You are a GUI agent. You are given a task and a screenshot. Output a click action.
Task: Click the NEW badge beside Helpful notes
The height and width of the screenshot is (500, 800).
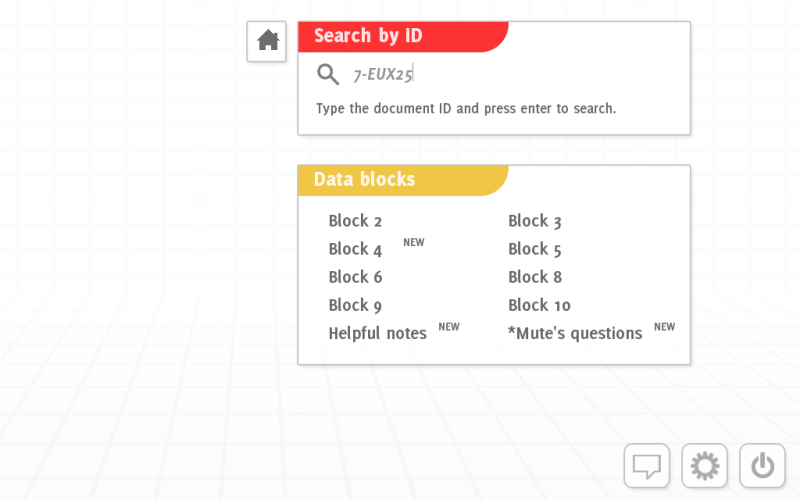(449, 327)
